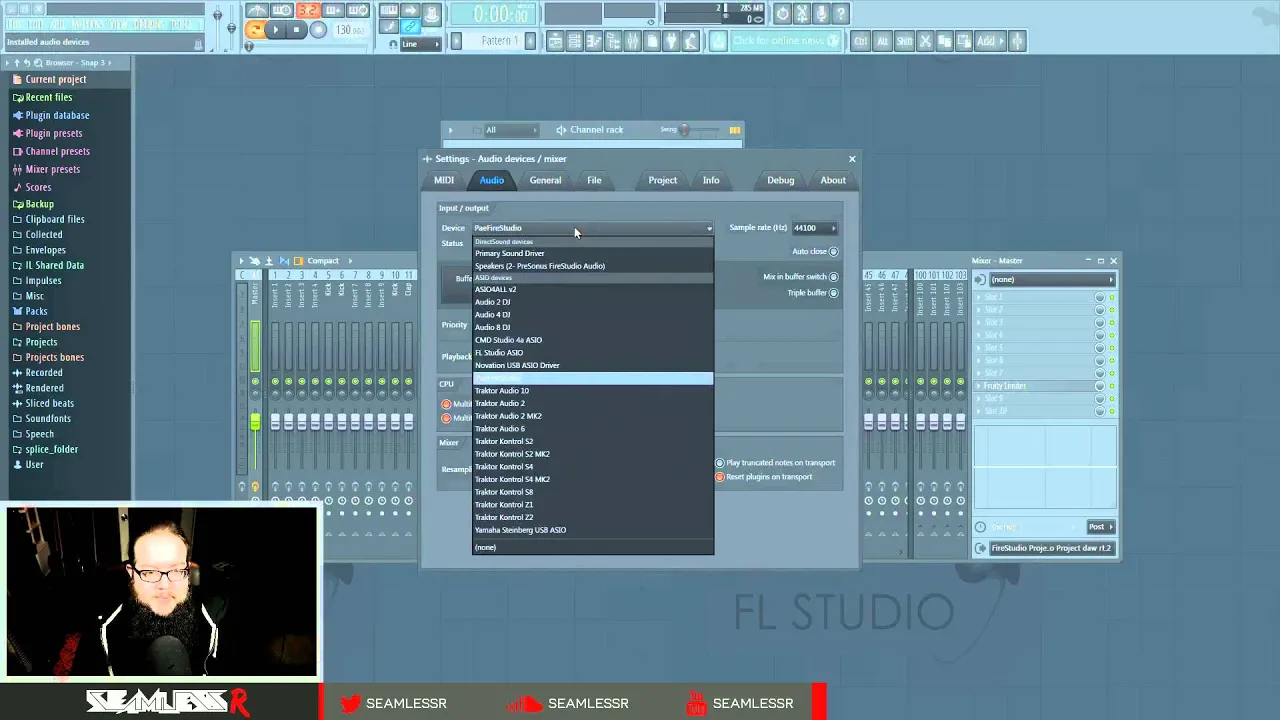Screen dimensions: 1280x720
Task: Toggle the metronome icon in the transport
Action: click(257, 11)
